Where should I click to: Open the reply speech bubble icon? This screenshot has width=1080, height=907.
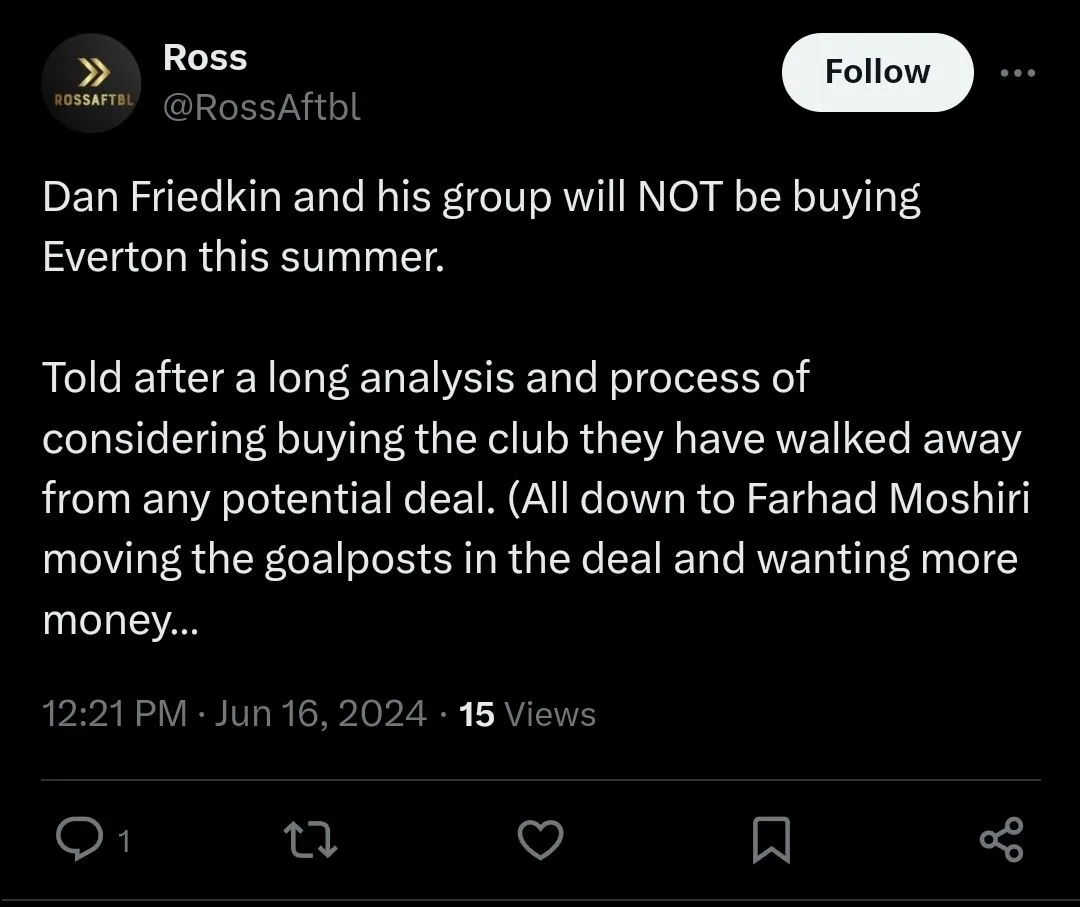pos(73,840)
